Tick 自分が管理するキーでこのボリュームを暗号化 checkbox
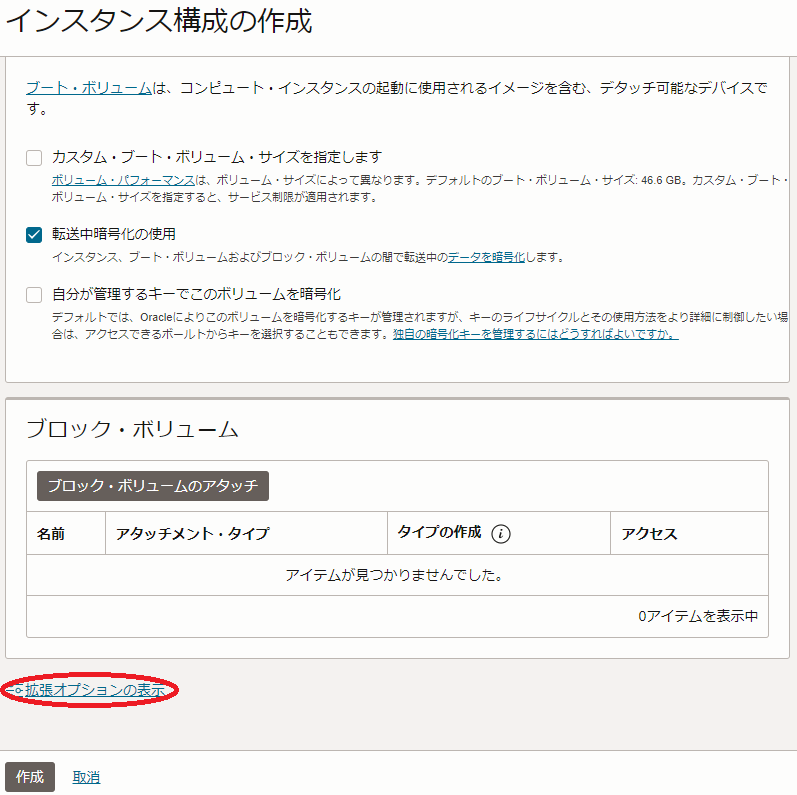Image resolution: width=797 pixels, height=795 pixels. pos(34,294)
